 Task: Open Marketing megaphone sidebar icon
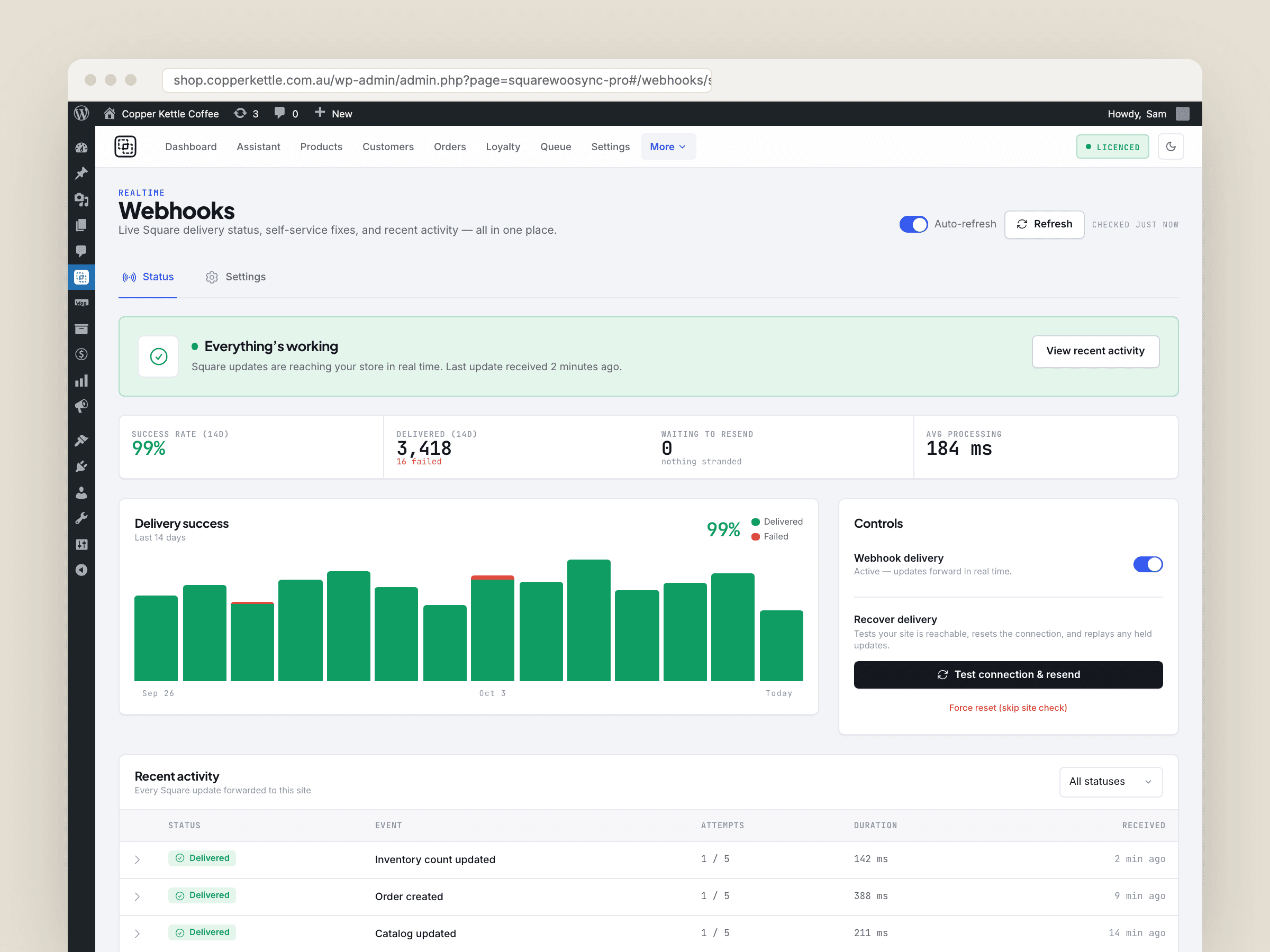pos(81,406)
